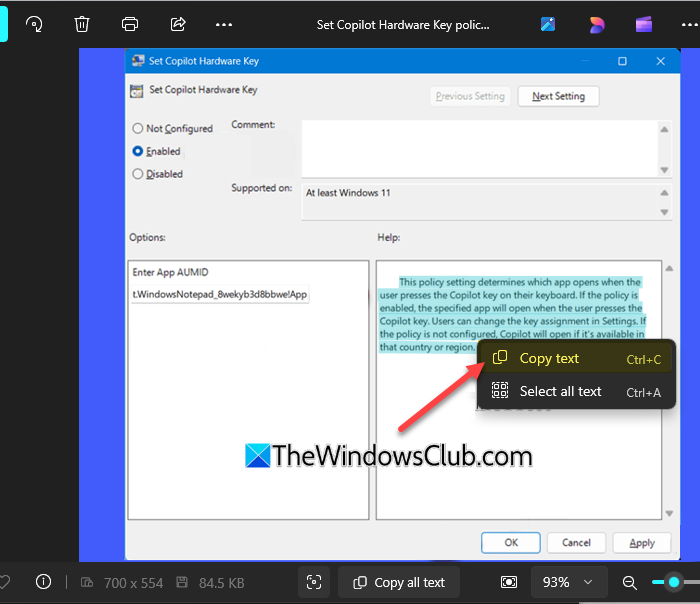
Task: Open the Clipchamp video editor icon
Action: pos(644,25)
